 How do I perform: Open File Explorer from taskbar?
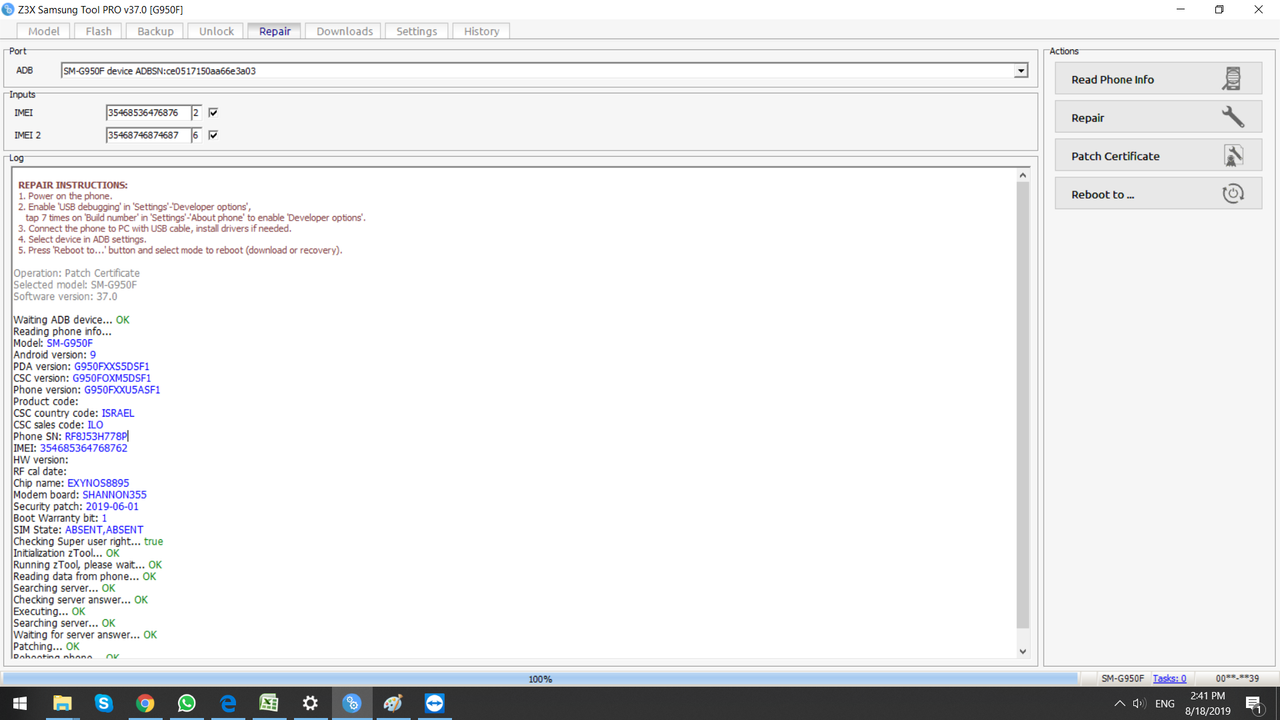click(x=62, y=704)
